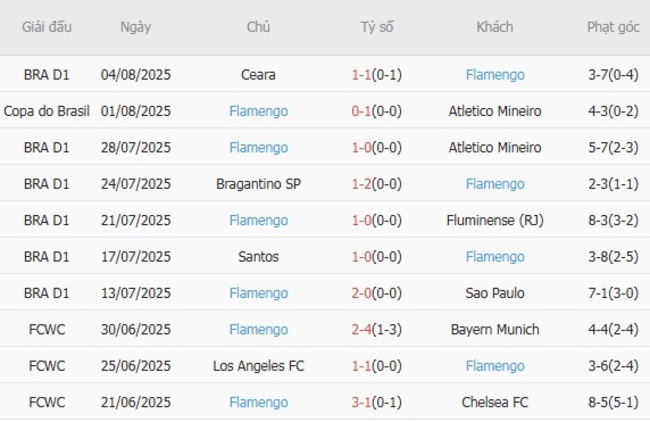Select the "Giải đấu" column header
Image resolution: width=650 pixels, height=422 pixels.
46,27
